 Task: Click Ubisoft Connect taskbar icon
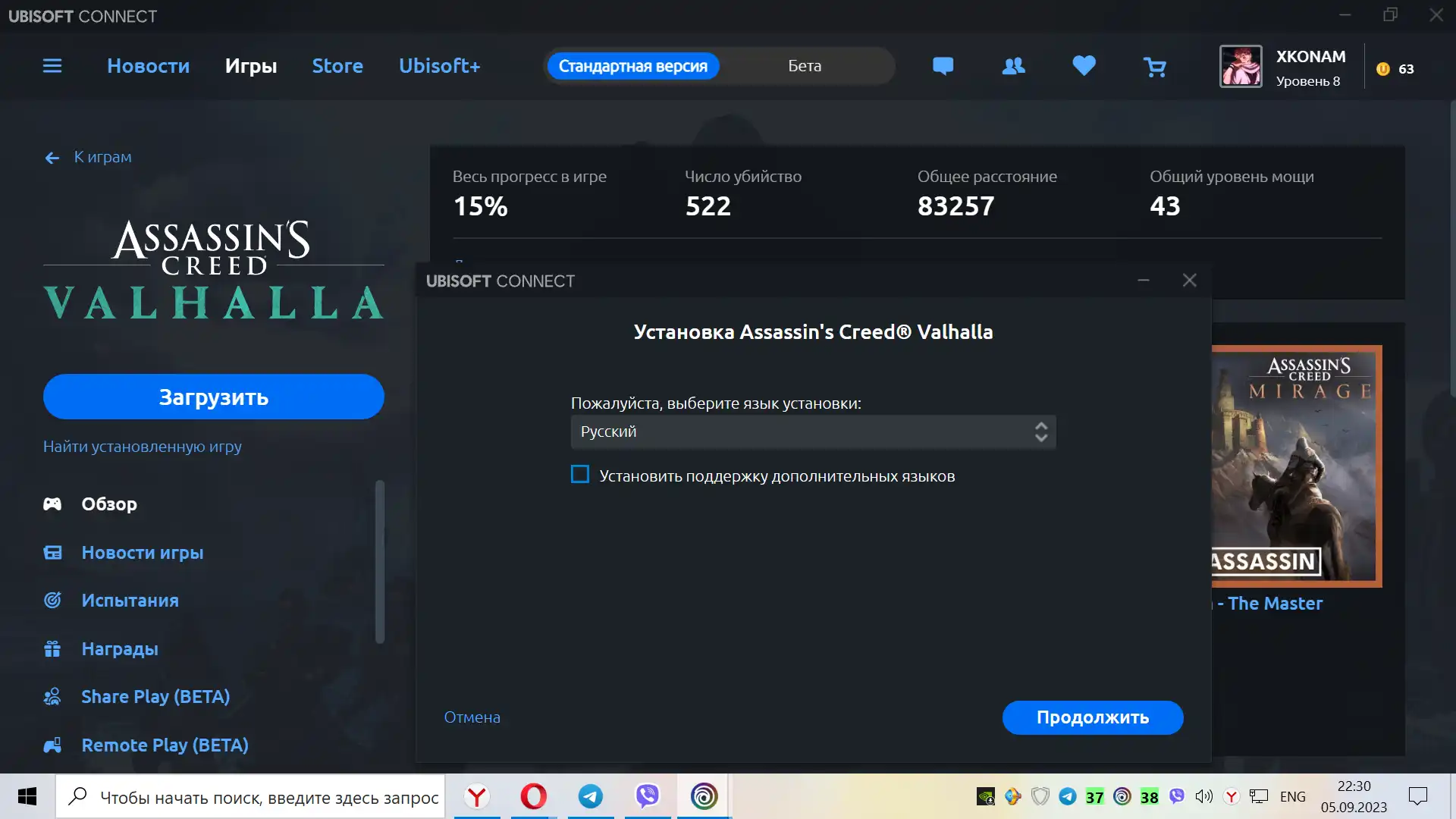(x=704, y=796)
